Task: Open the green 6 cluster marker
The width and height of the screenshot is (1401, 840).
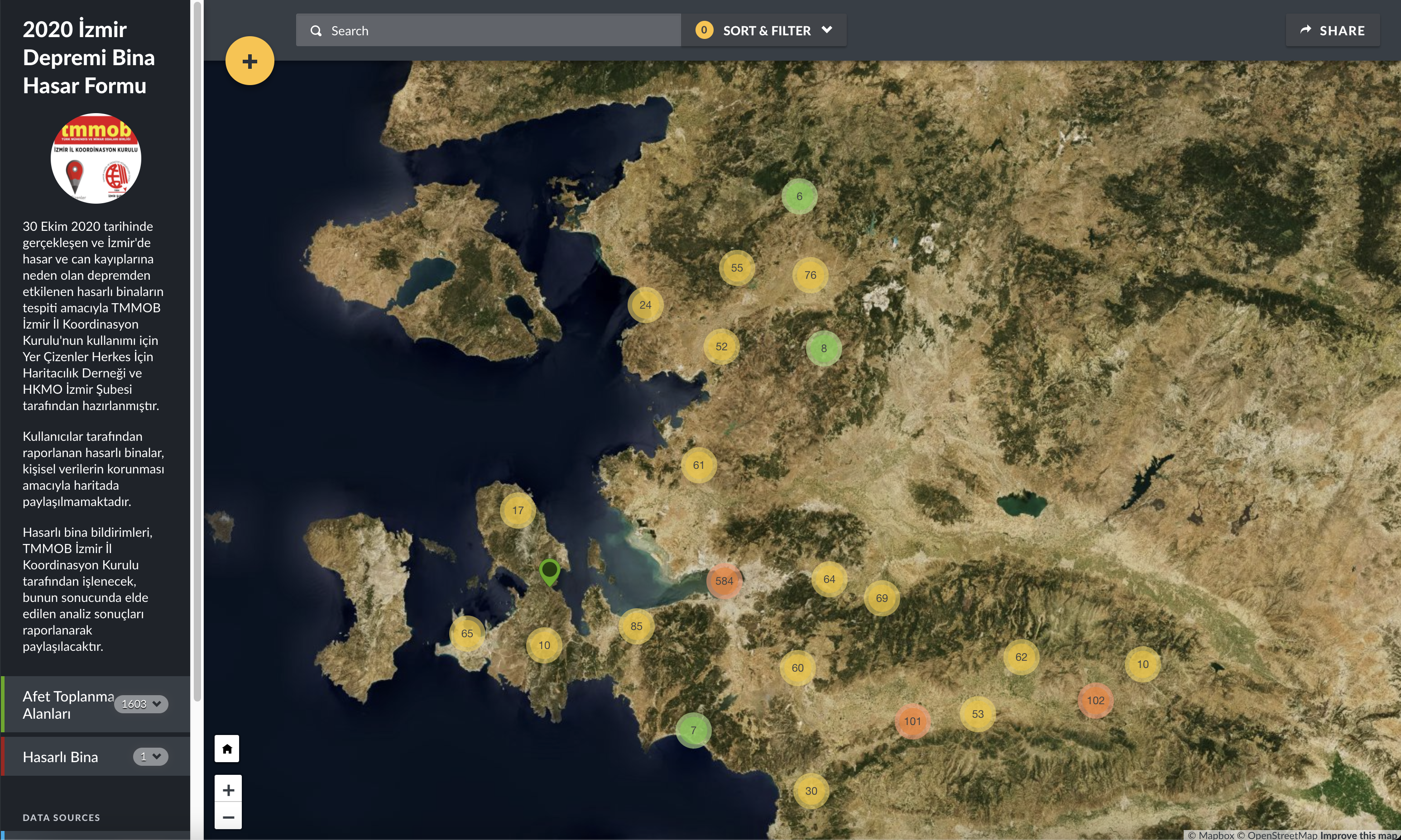Action: pyautogui.click(x=799, y=196)
